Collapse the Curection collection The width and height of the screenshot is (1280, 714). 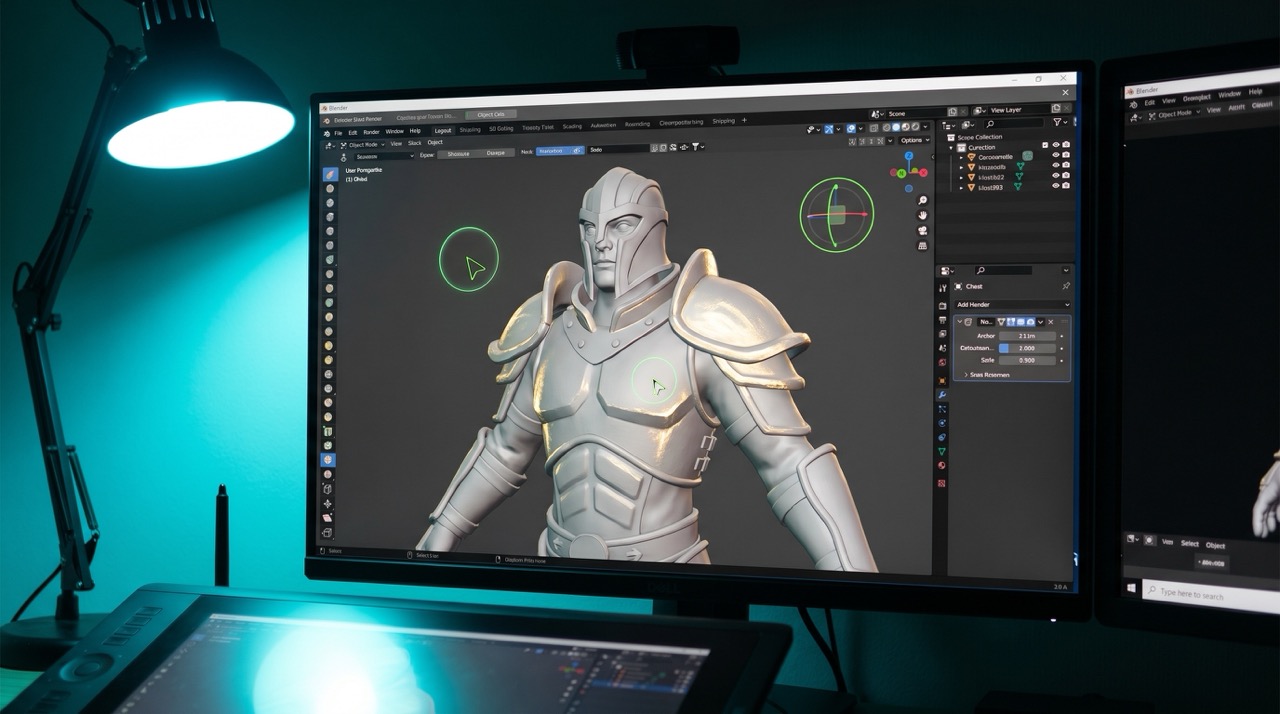[x=951, y=148]
